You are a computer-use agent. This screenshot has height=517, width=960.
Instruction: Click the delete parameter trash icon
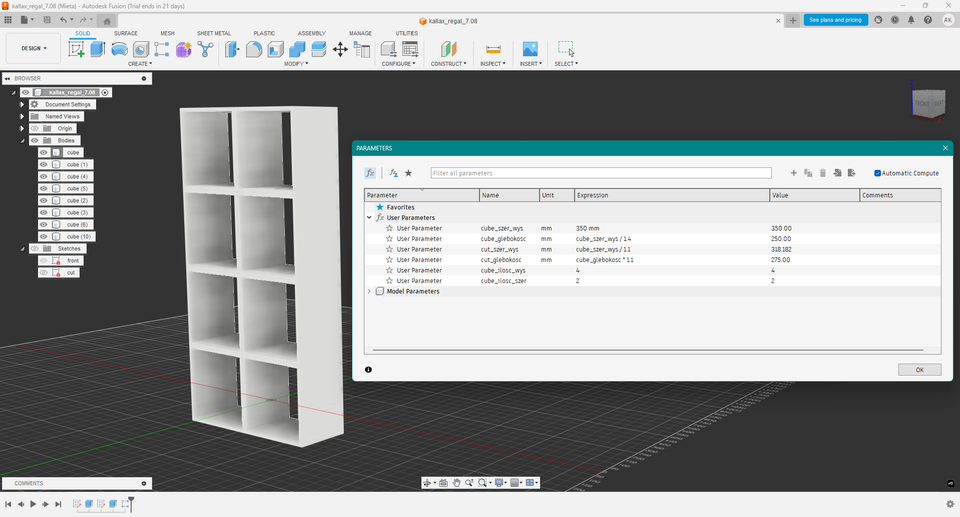tap(822, 173)
